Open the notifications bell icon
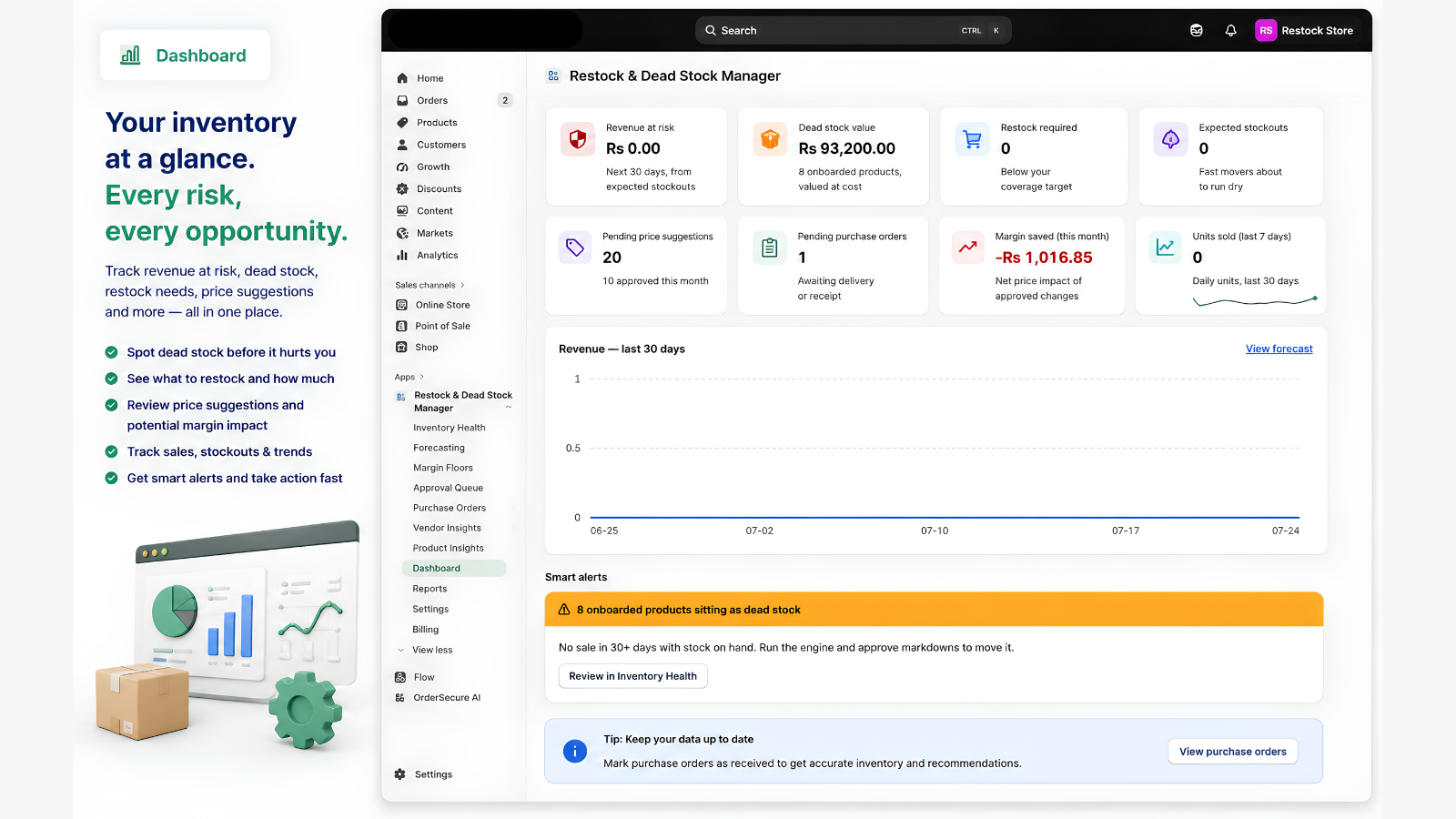Viewport: 1456px width, 819px height. point(1230,30)
